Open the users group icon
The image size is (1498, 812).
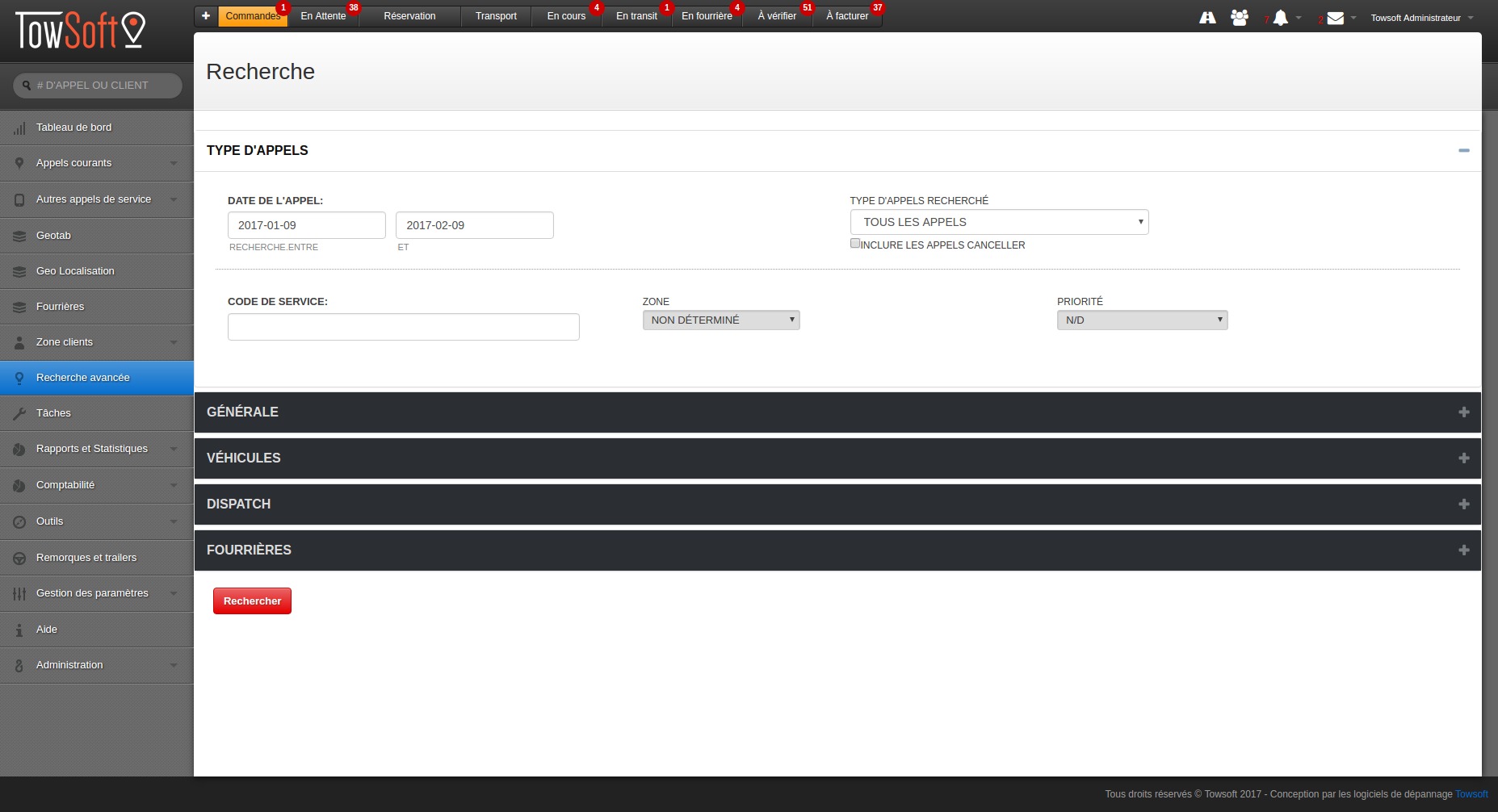coord(1239,18)
